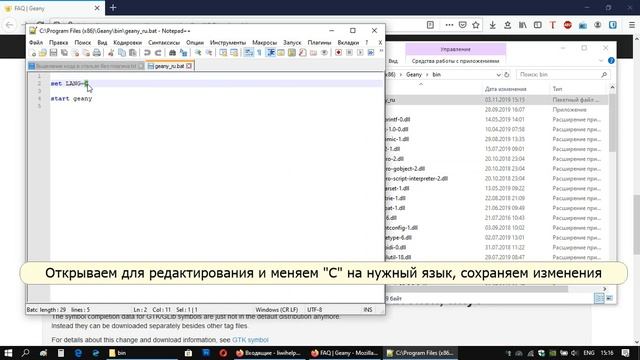
Task: Open the Правка menu
Action: pyautogui.click(x=58, y=42)
